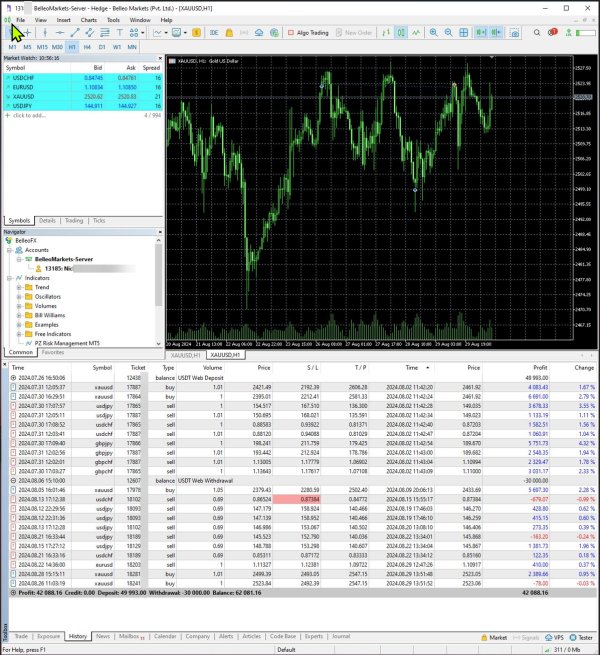Take chart screenshot with camera icon
The image size is (600, 655).
(x=515, y=33)
